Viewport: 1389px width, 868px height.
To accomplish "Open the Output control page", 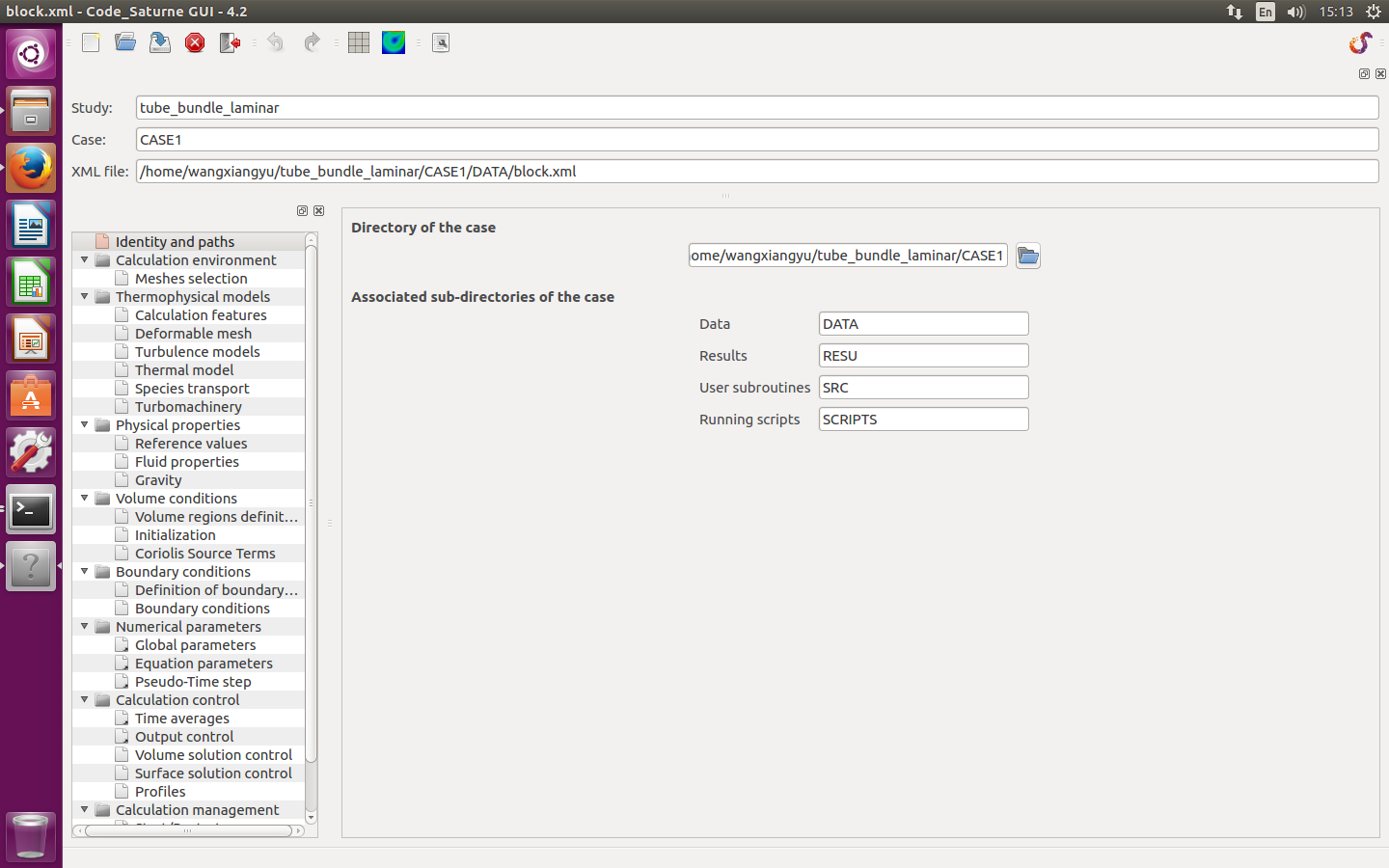I will [x=183, y=737].
